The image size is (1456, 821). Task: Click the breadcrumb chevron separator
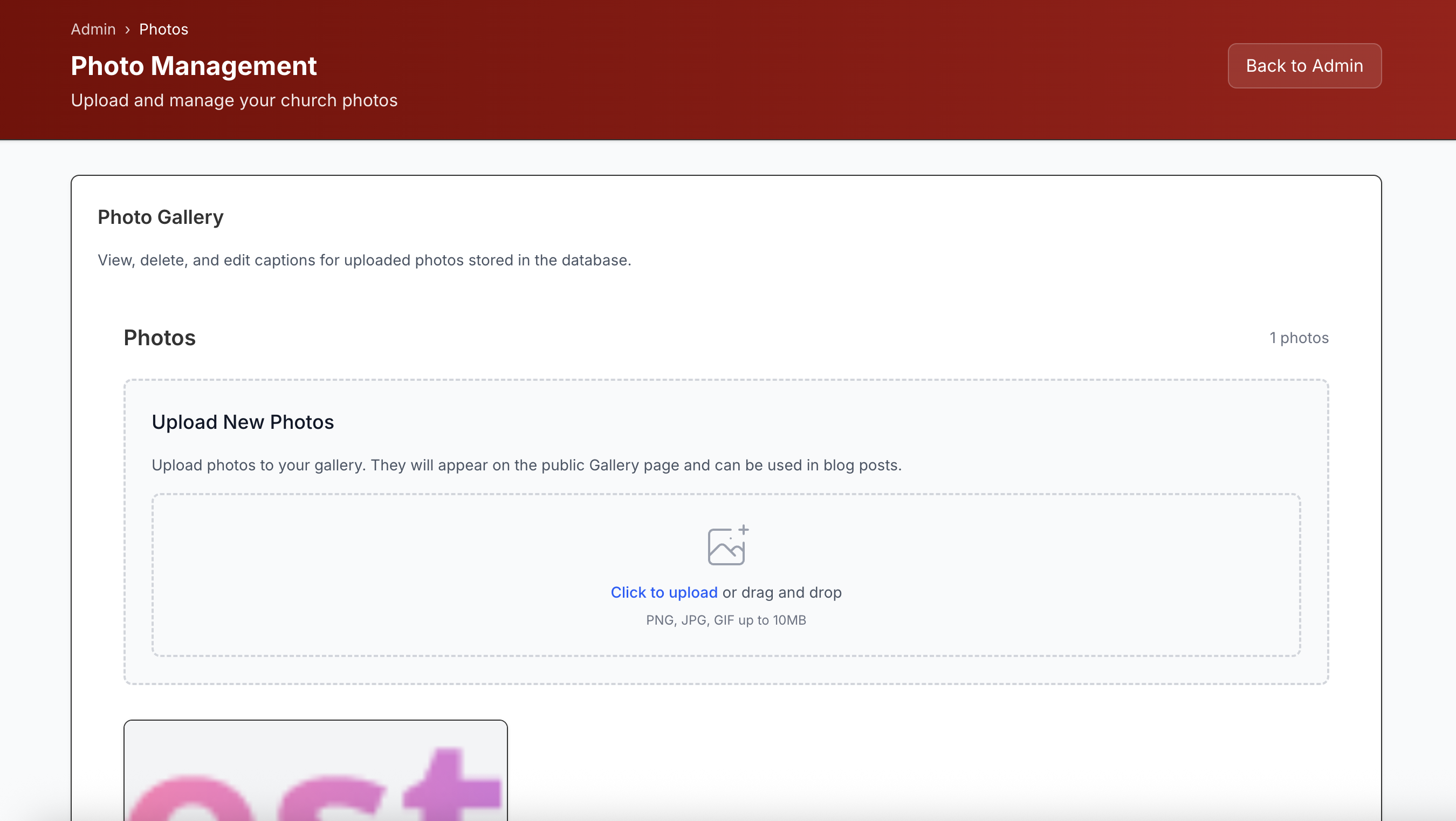pos(127,30)
